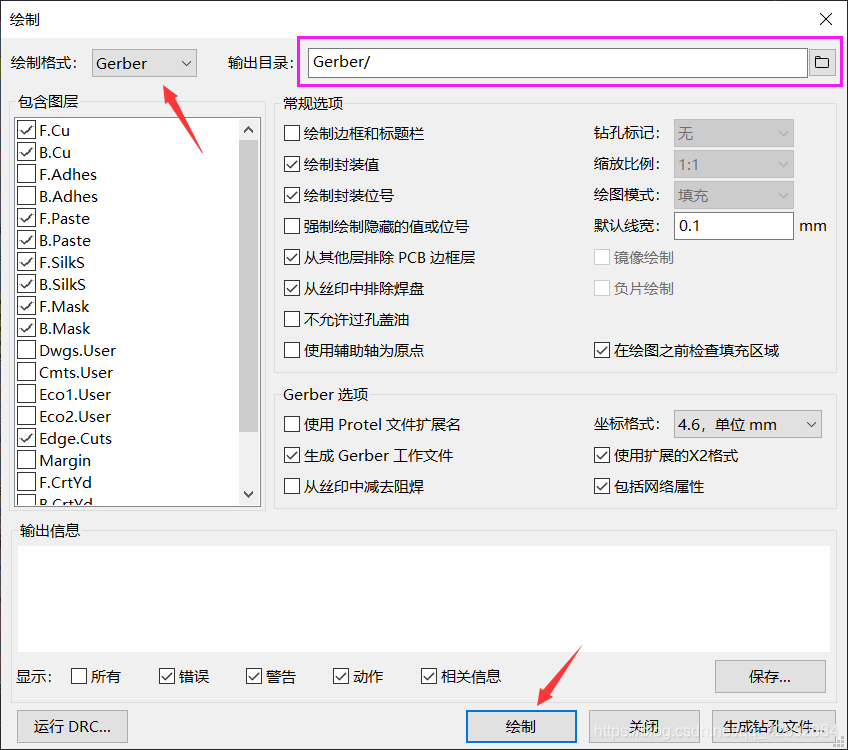Toggle the B.SilkS layer checkbox
This screenshot has height=750, width=848.
(26, 284)
